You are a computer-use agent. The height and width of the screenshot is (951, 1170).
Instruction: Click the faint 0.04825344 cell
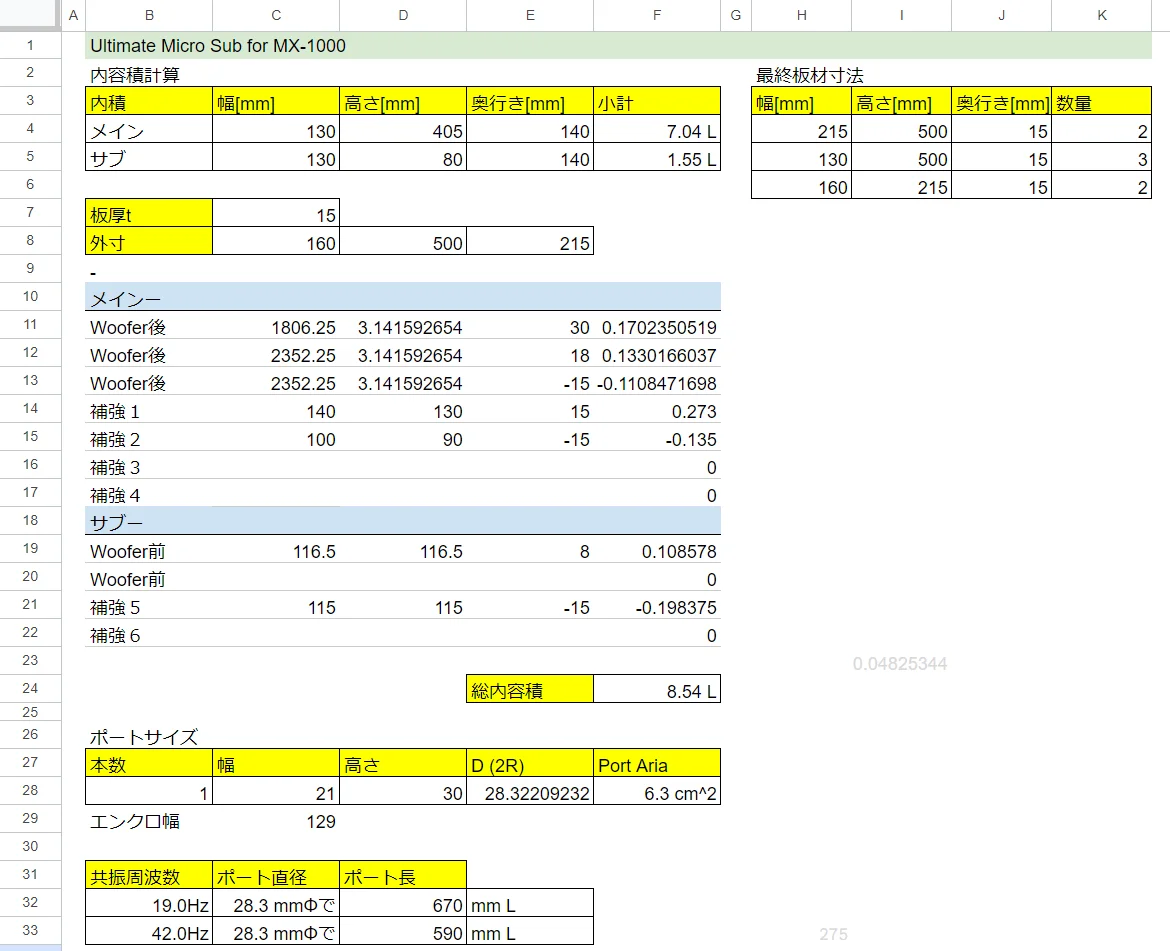[x=900, y=664]
